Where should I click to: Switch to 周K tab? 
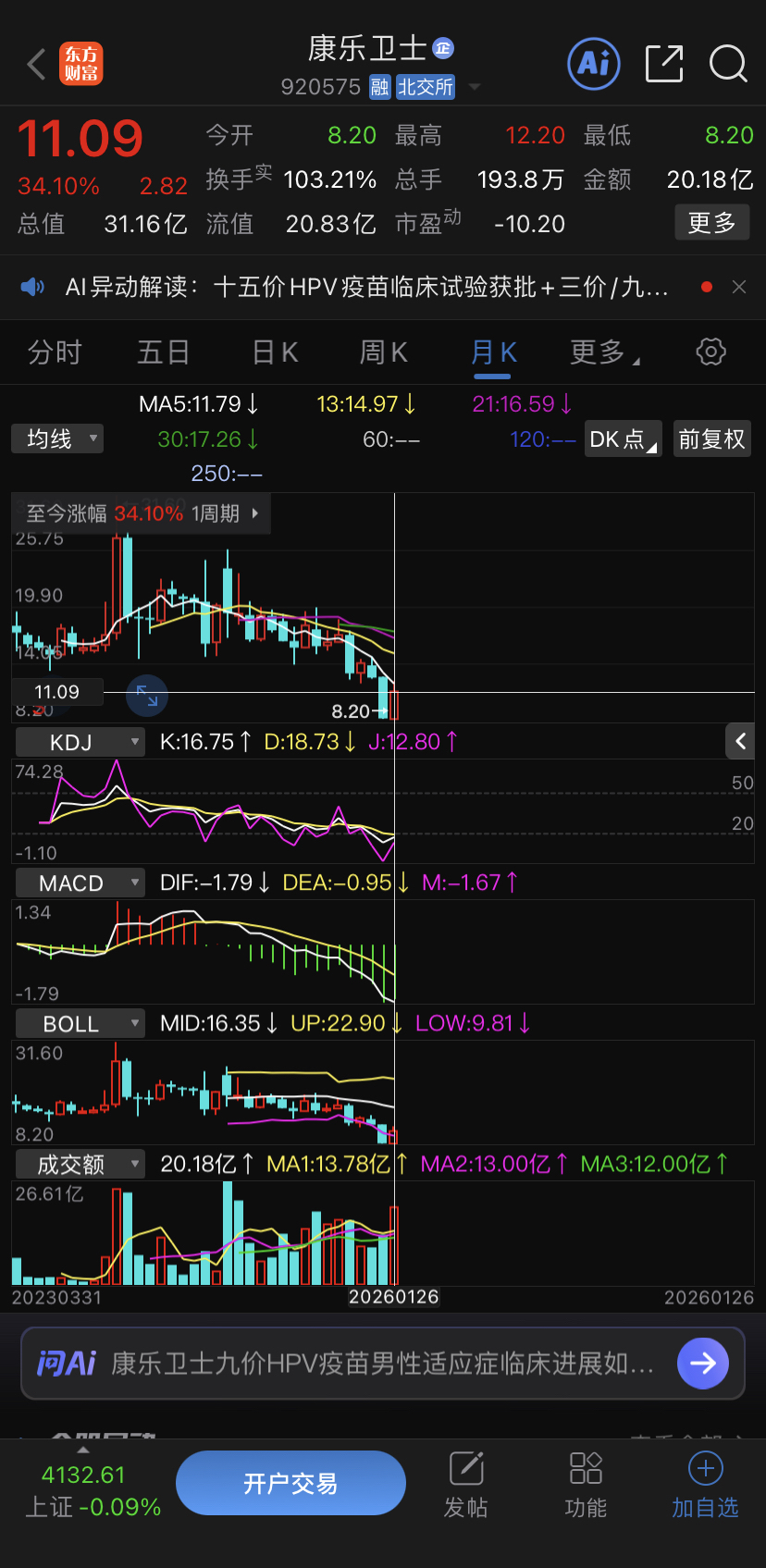point(383,352)
